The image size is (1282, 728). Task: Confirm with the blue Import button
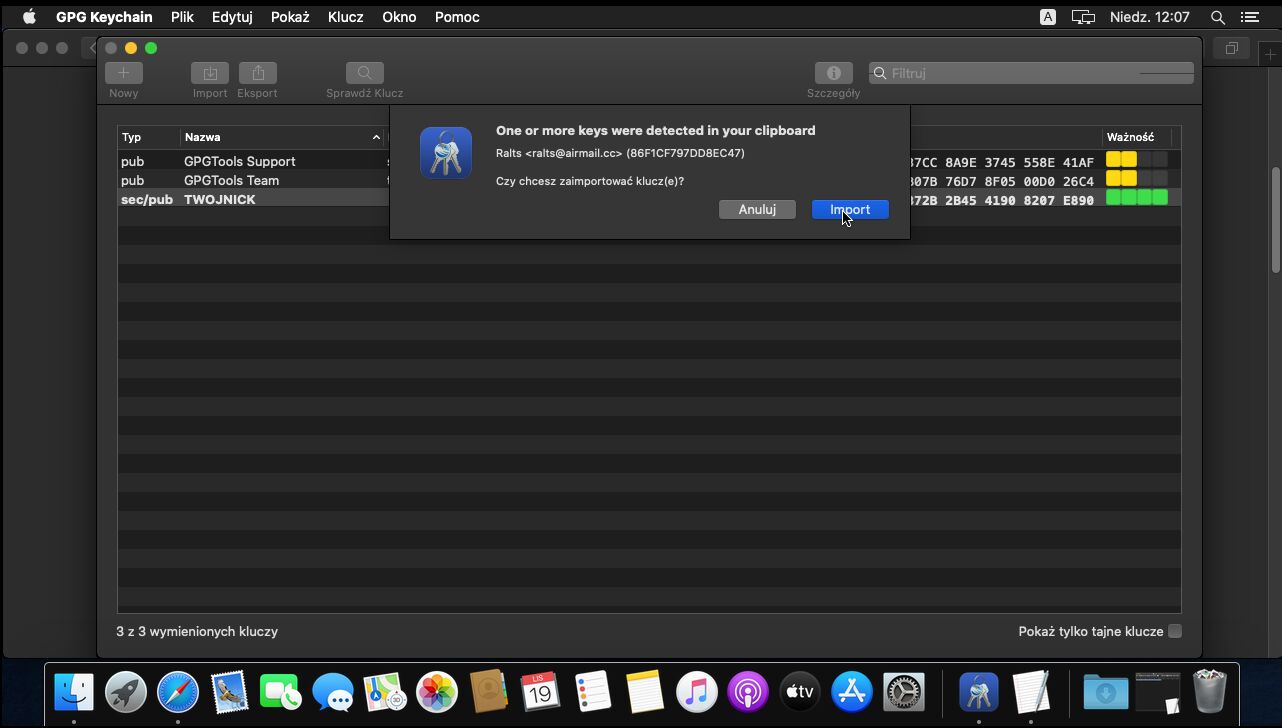tap(850, 209)
